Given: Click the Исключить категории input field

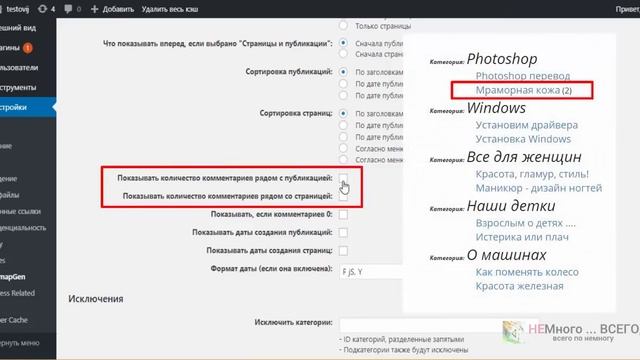Looking at the screenshot, I should [420, 325].
